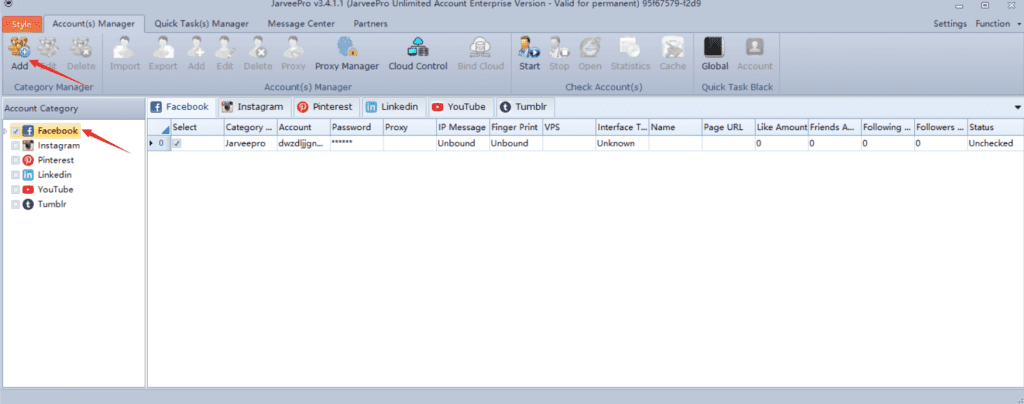The width and height of the screenshot is (1024, 404).
Task: Start checking accounts with Start icon
Action: [529, 52]
